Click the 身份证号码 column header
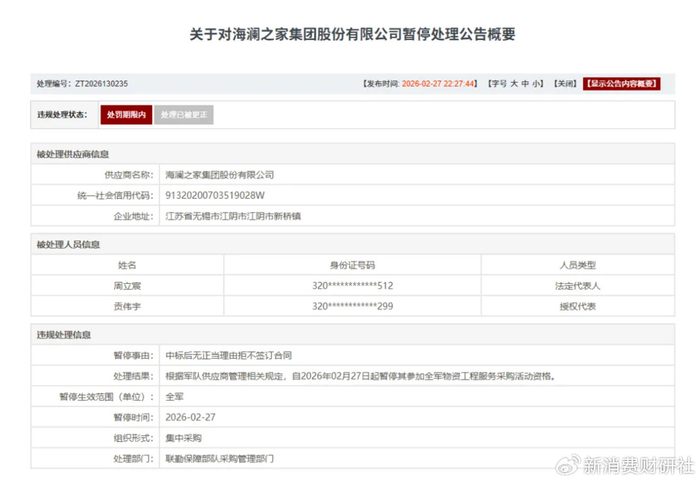 [353, 265]
